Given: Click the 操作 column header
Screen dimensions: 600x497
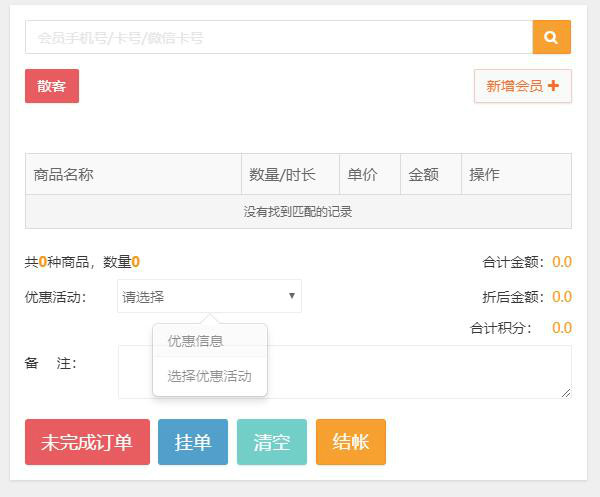Looking at the screenshot, I should pyautogui.click(x=516, y=174).
